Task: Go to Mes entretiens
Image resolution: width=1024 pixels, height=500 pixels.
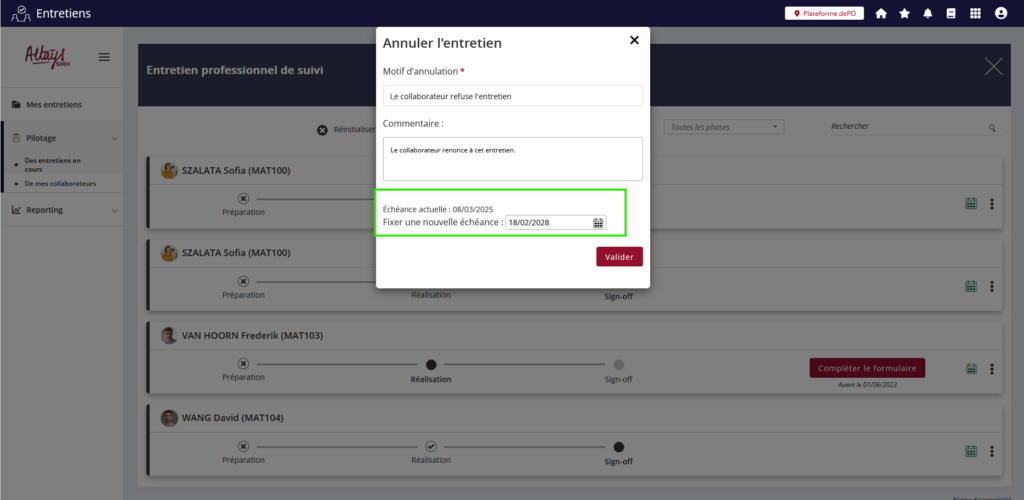Action: [54, 105]
